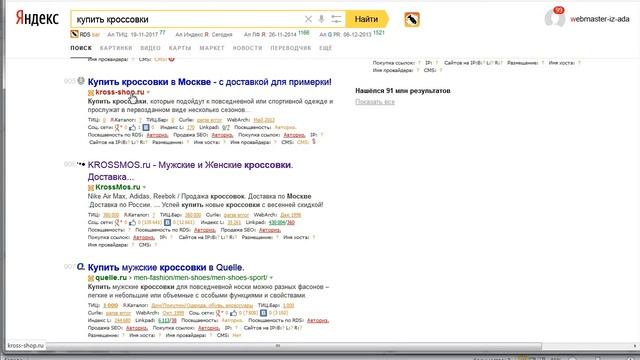Click Facebook like icon in kross-shop.ru stats
The image size is (640, 360).
pyautogui.click(x=132, y=128)
